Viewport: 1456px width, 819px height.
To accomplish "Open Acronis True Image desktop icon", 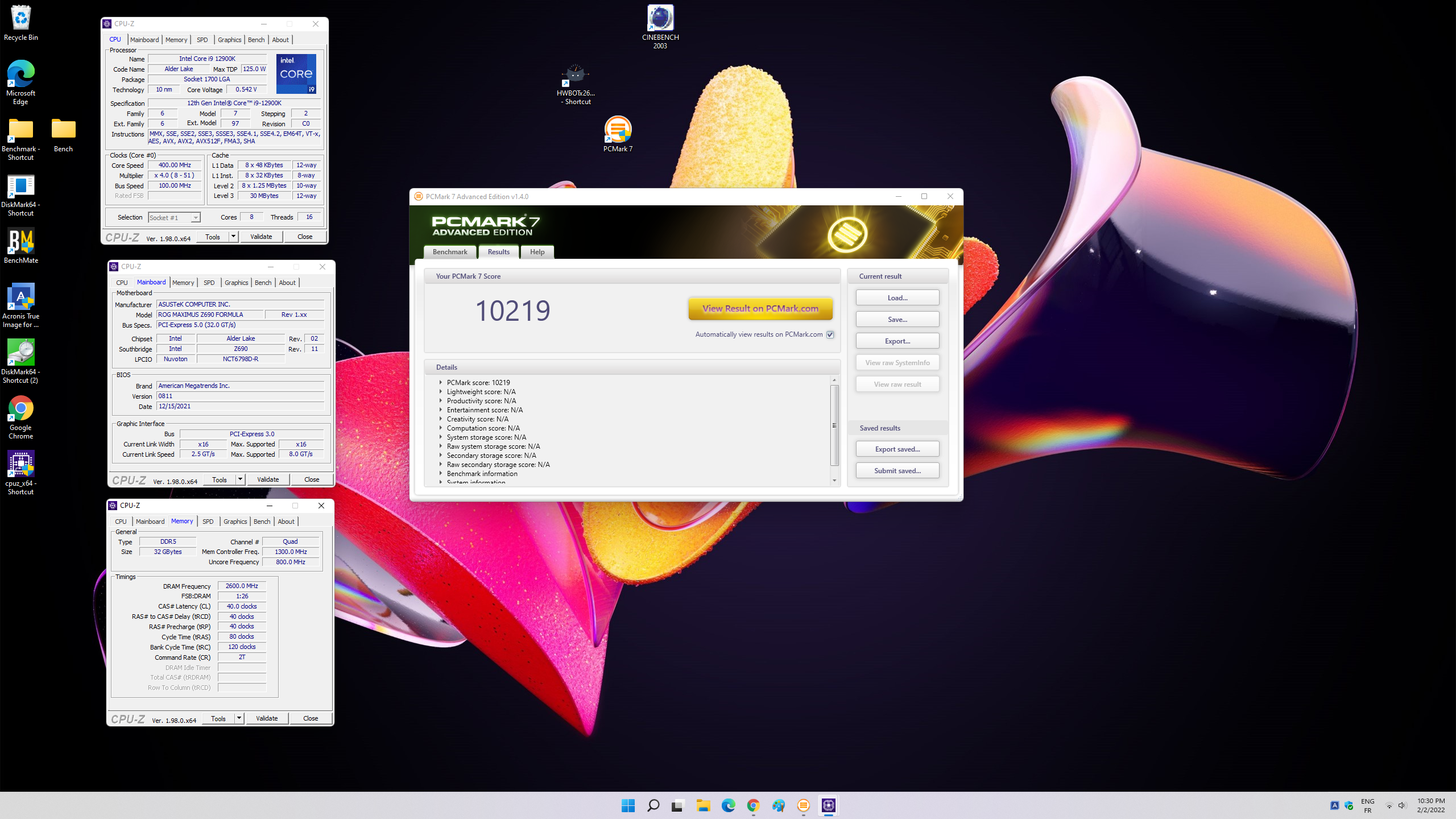I will (21, 305).
